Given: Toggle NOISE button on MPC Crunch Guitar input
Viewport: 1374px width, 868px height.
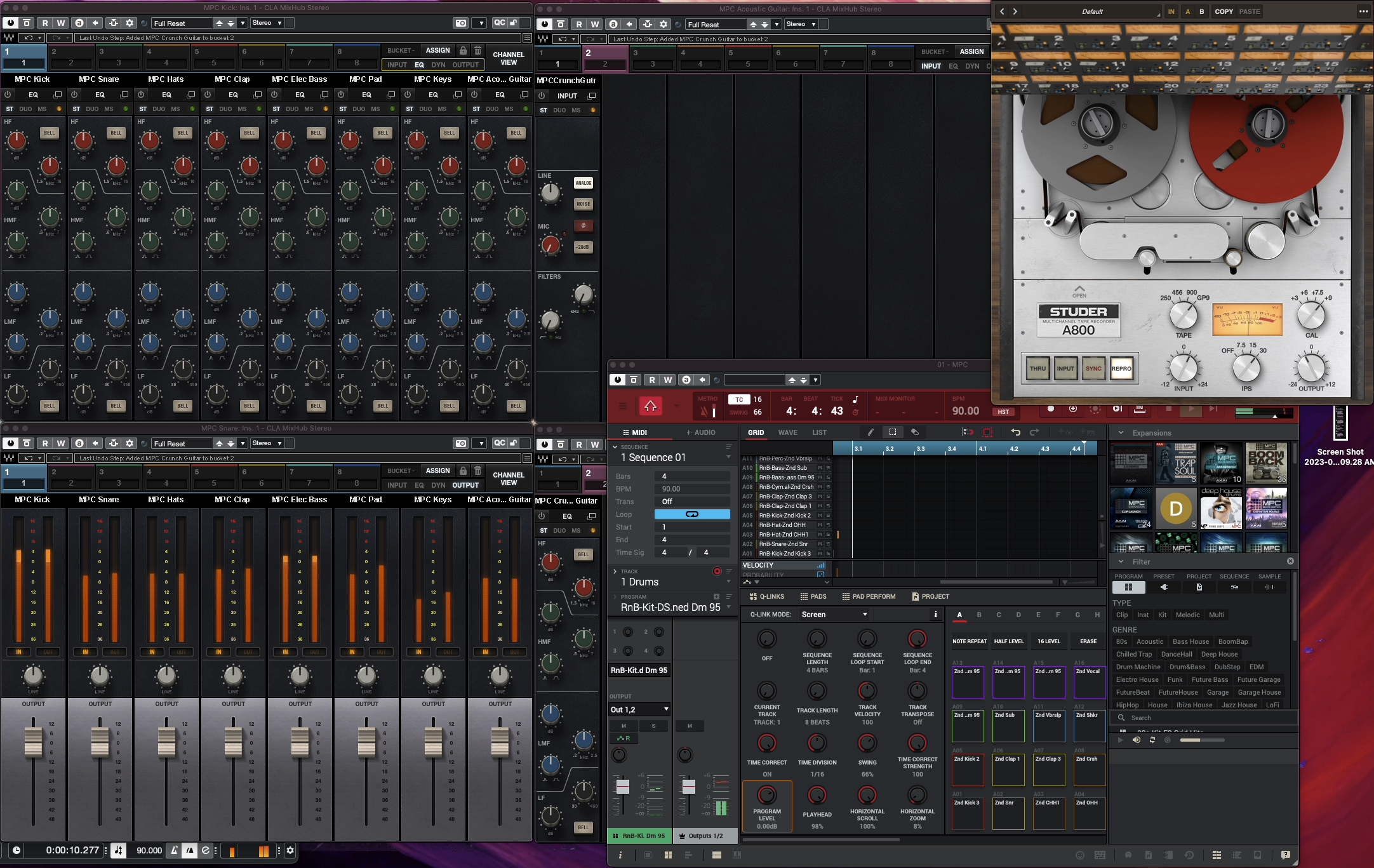Looking at the screenshot, I should (x=583, y=204).
